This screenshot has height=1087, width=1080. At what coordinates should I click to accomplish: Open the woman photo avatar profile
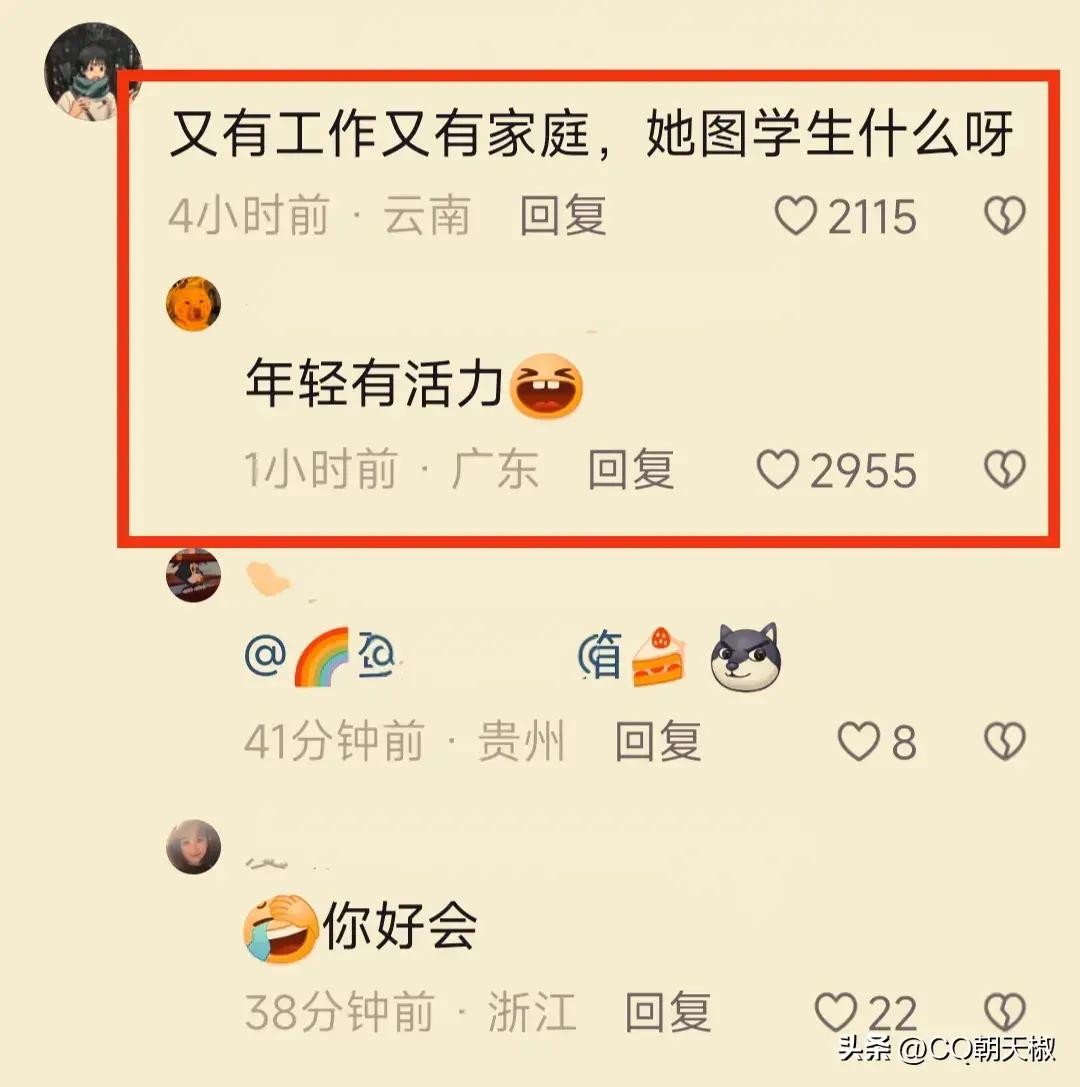pos(193,846)
